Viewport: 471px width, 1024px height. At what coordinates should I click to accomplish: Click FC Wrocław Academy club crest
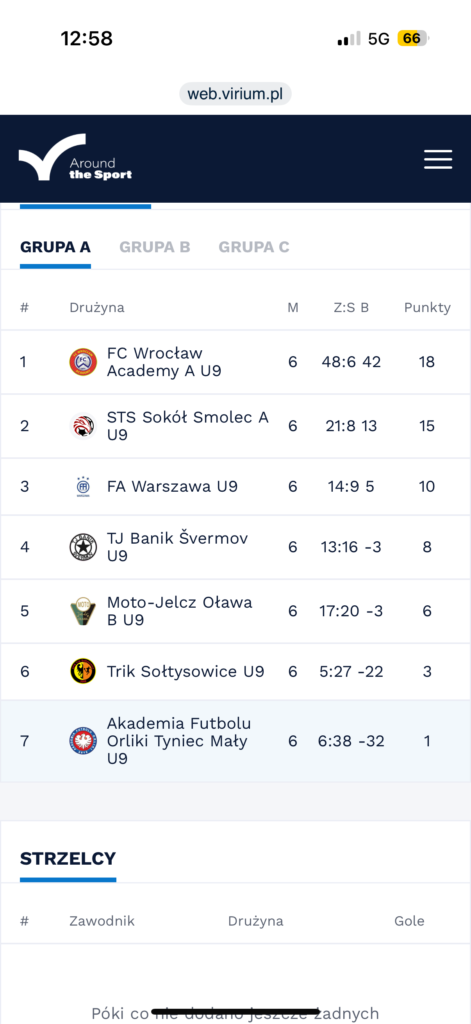[83, 362]
